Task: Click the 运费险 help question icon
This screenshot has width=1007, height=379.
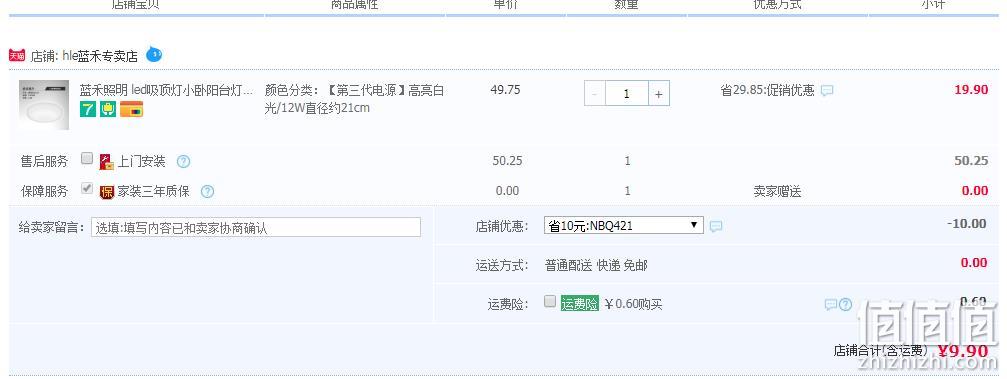Action: (846, 304)
